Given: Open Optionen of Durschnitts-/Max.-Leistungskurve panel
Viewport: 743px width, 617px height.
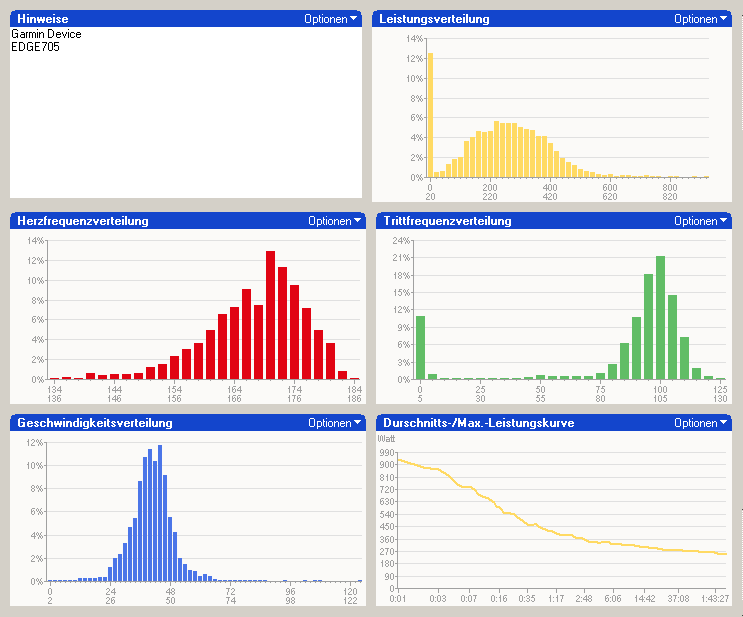Looking at the screenshot, I should click(700, 423).
